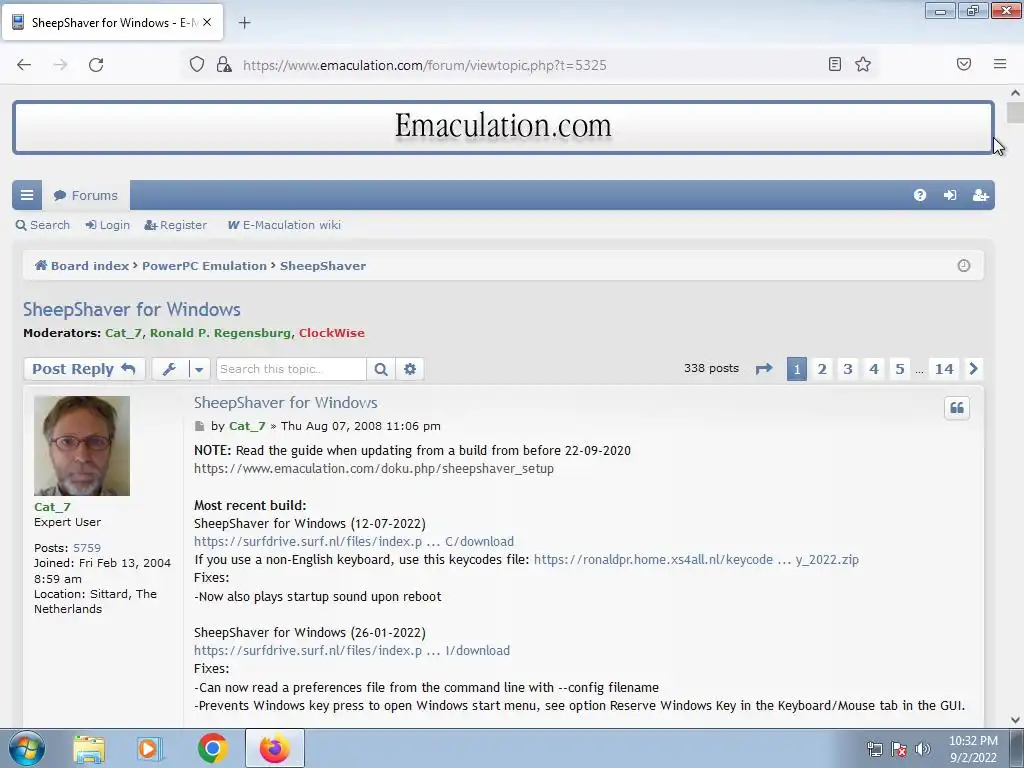Open PowerPC Emulation breadcrumb
This screenshot has height=768, width=1024.
click(x=204, y=266)
